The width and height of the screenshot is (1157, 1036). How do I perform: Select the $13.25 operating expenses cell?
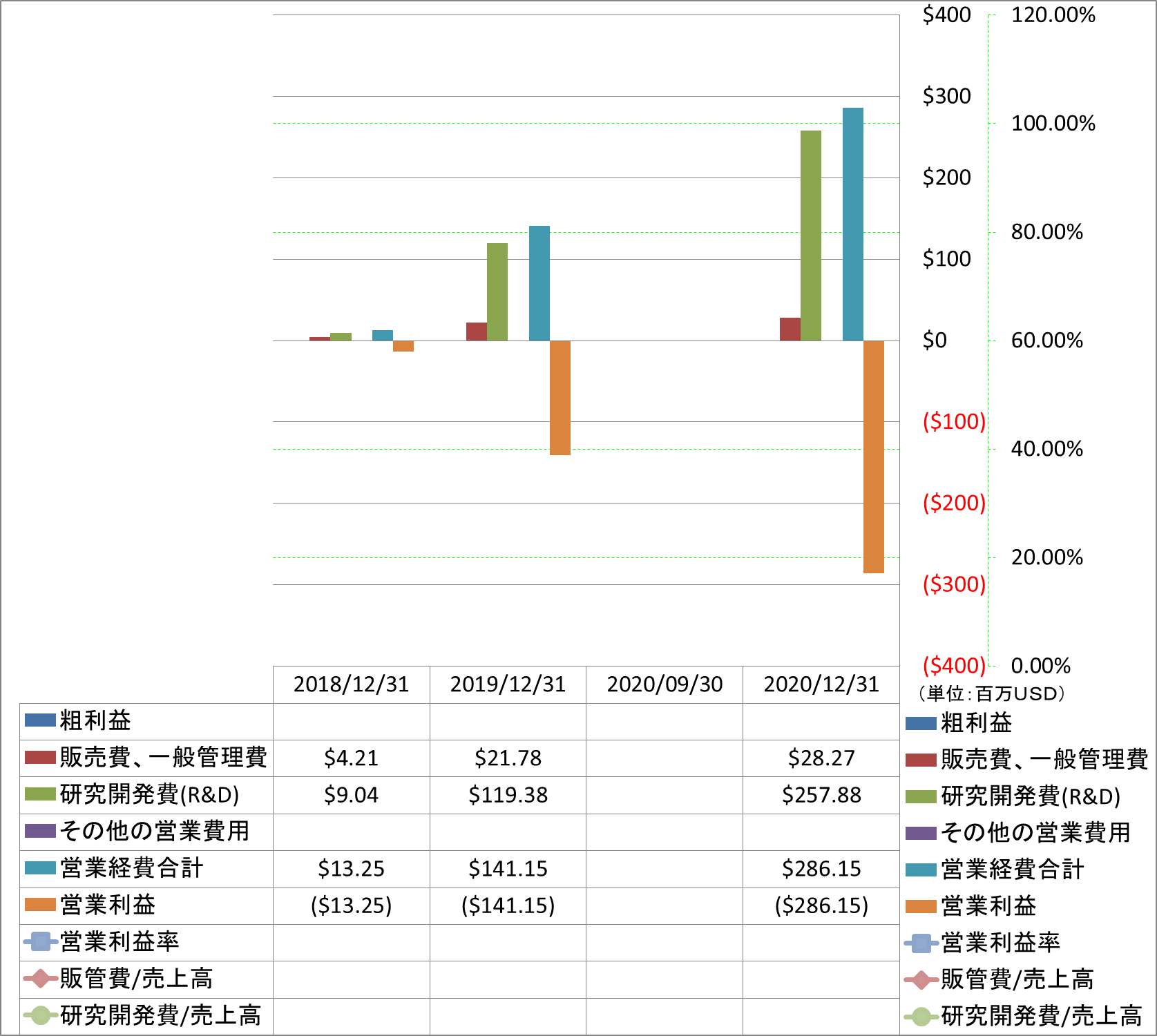coord(351,869)
